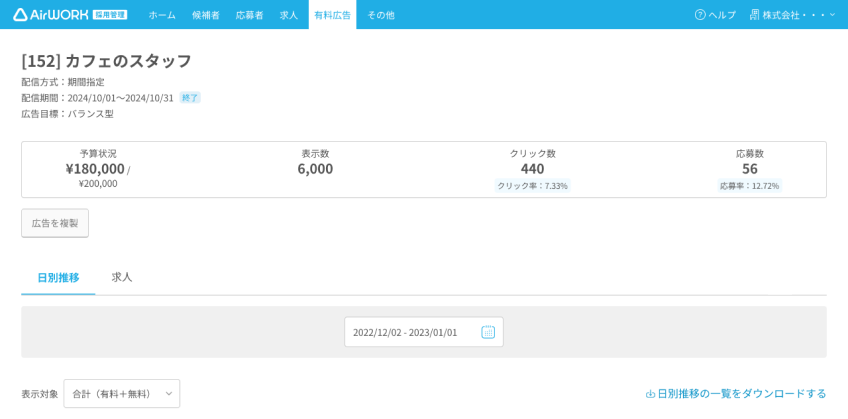
Task: Click the 終了 status badge
Action: (x=190, y=98)
